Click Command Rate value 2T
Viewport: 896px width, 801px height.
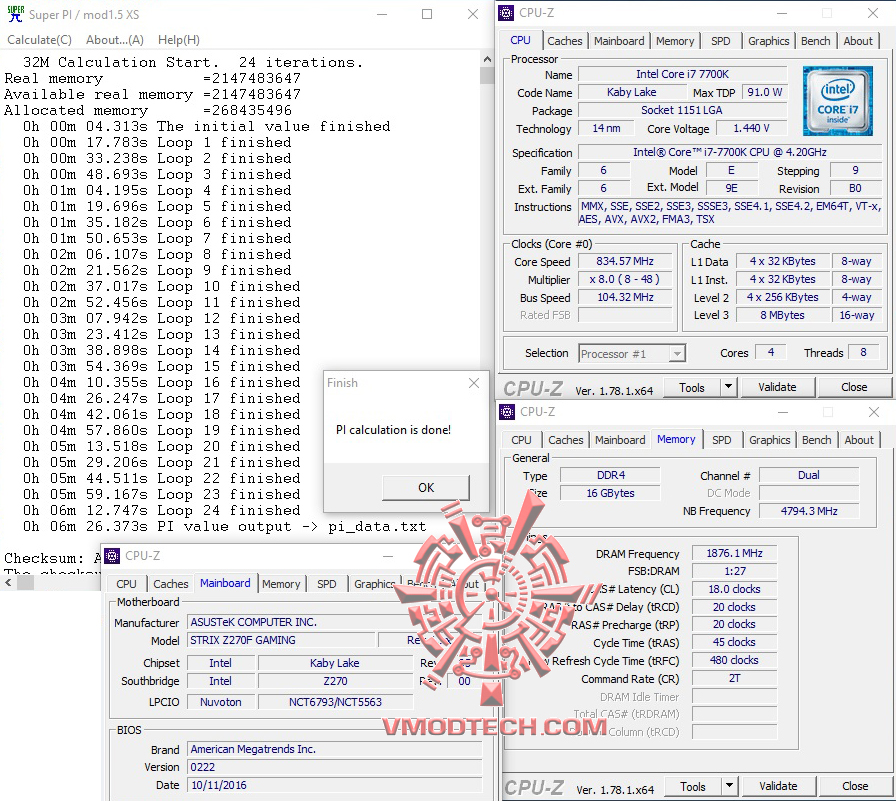tap(734, 679)
